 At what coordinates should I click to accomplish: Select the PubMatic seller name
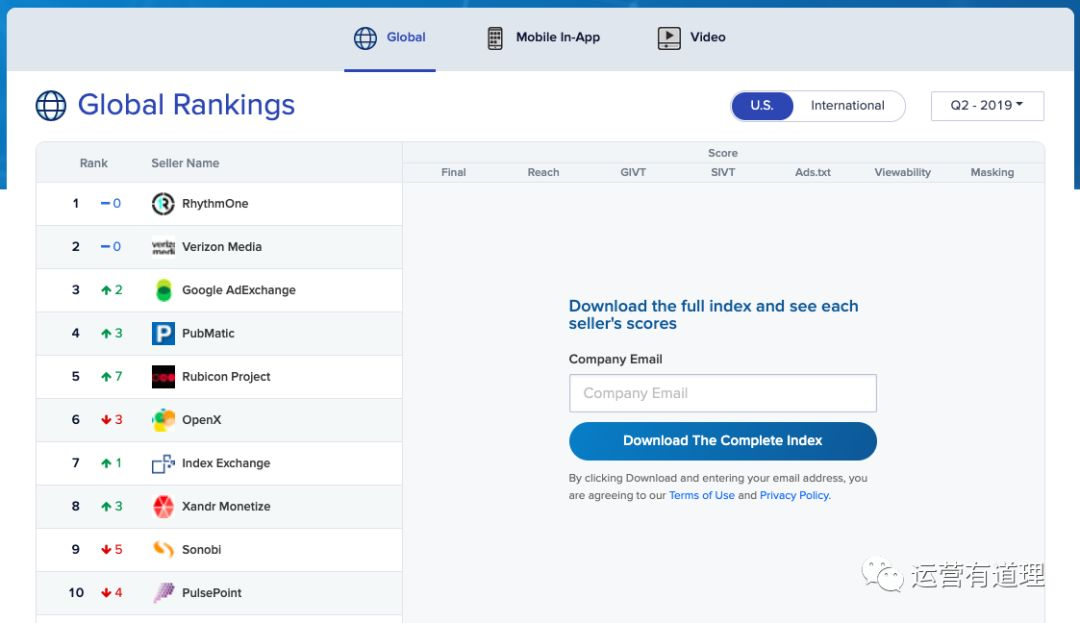208,333
